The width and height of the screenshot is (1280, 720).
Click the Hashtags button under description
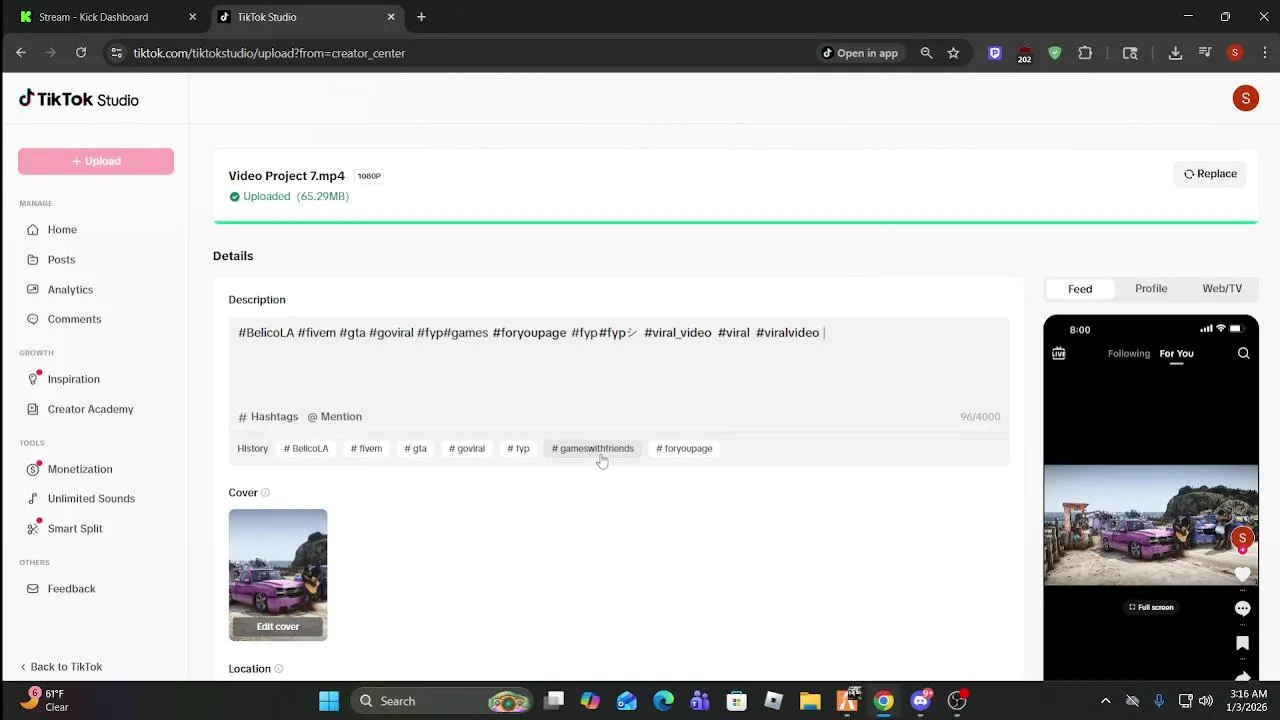coord(268,417)
